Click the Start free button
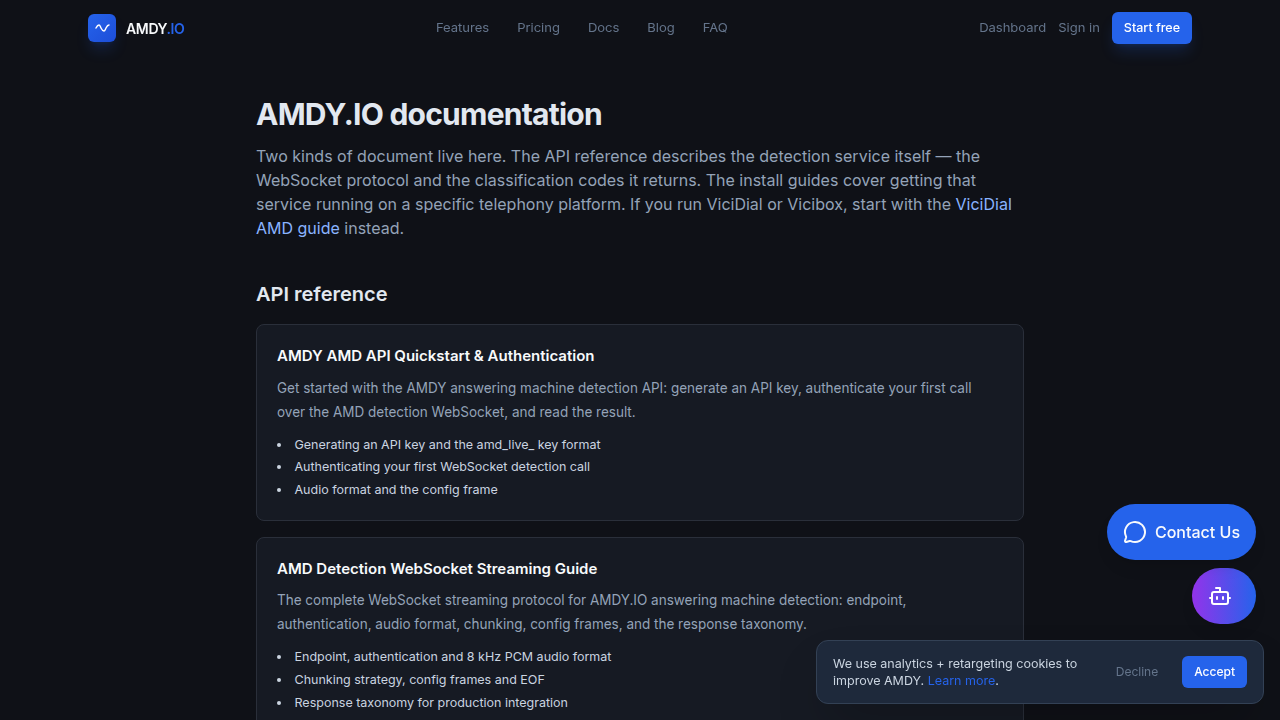 (x=1152, y=28)
